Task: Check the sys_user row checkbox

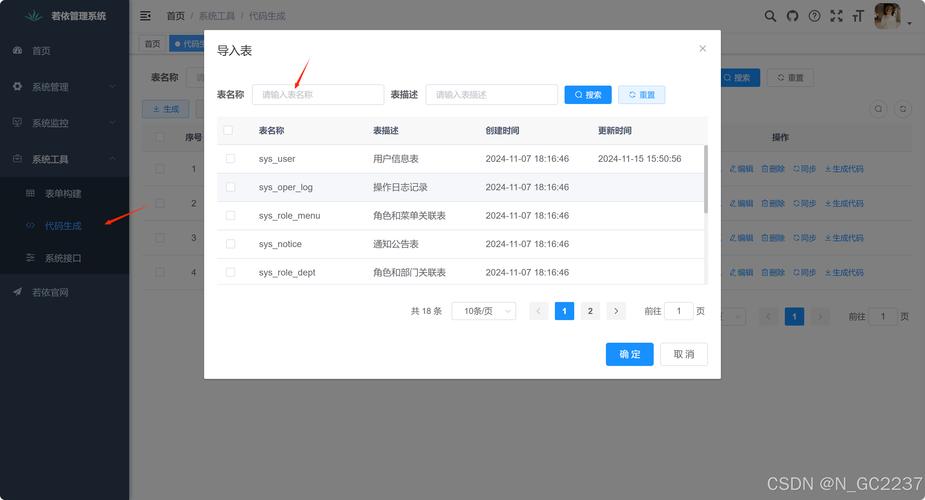Action: pos(230,159)
